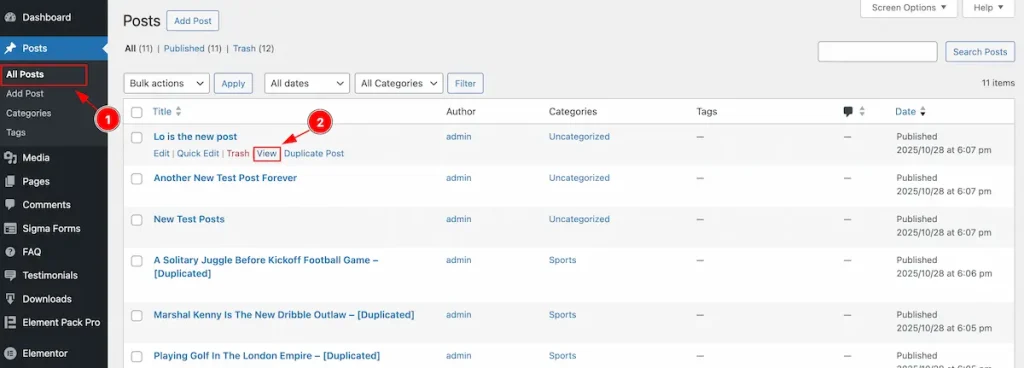
Task: Sort by Date column arrow
Action: 923,112
